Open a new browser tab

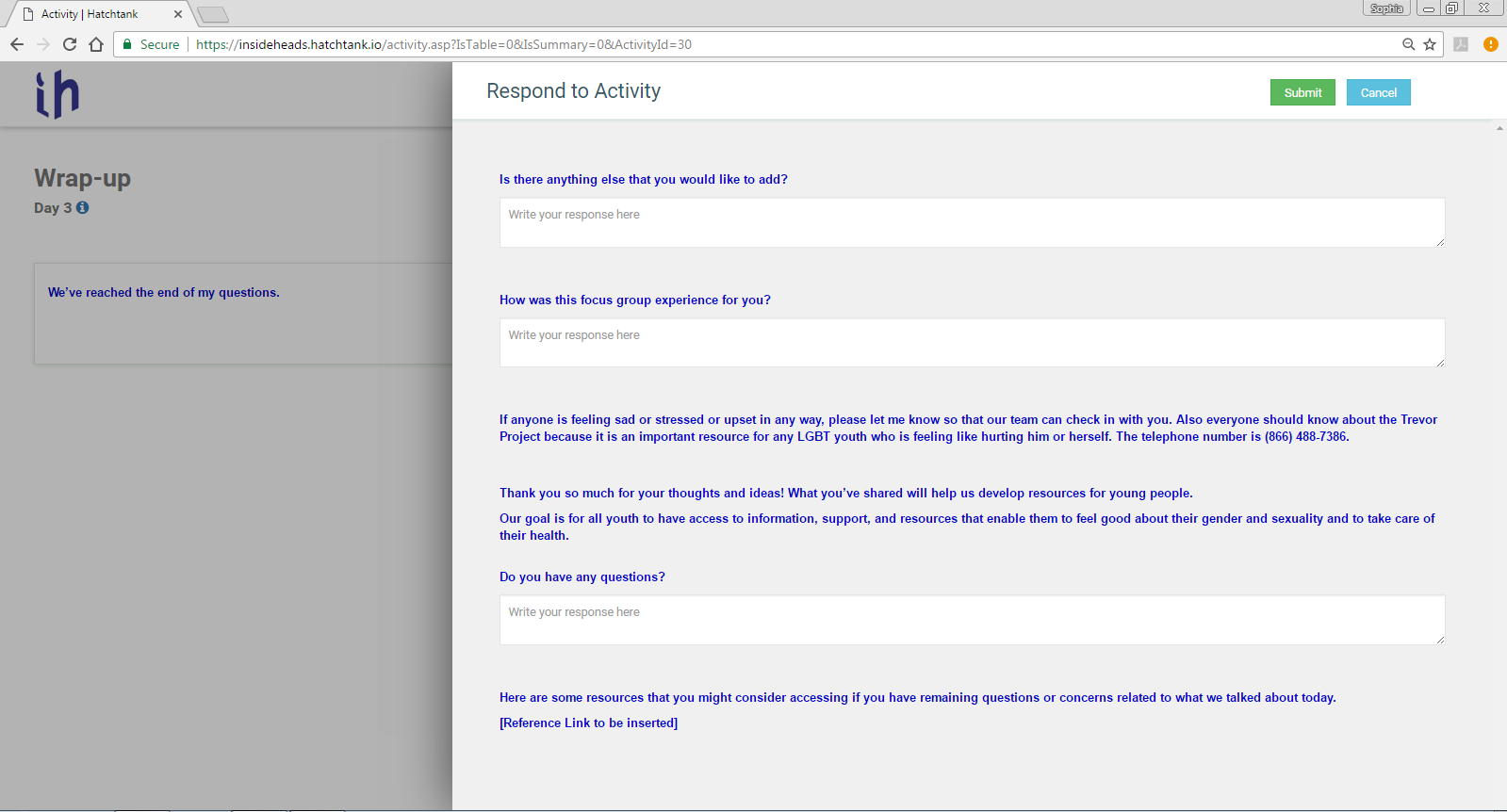click(x=213, y=14)
